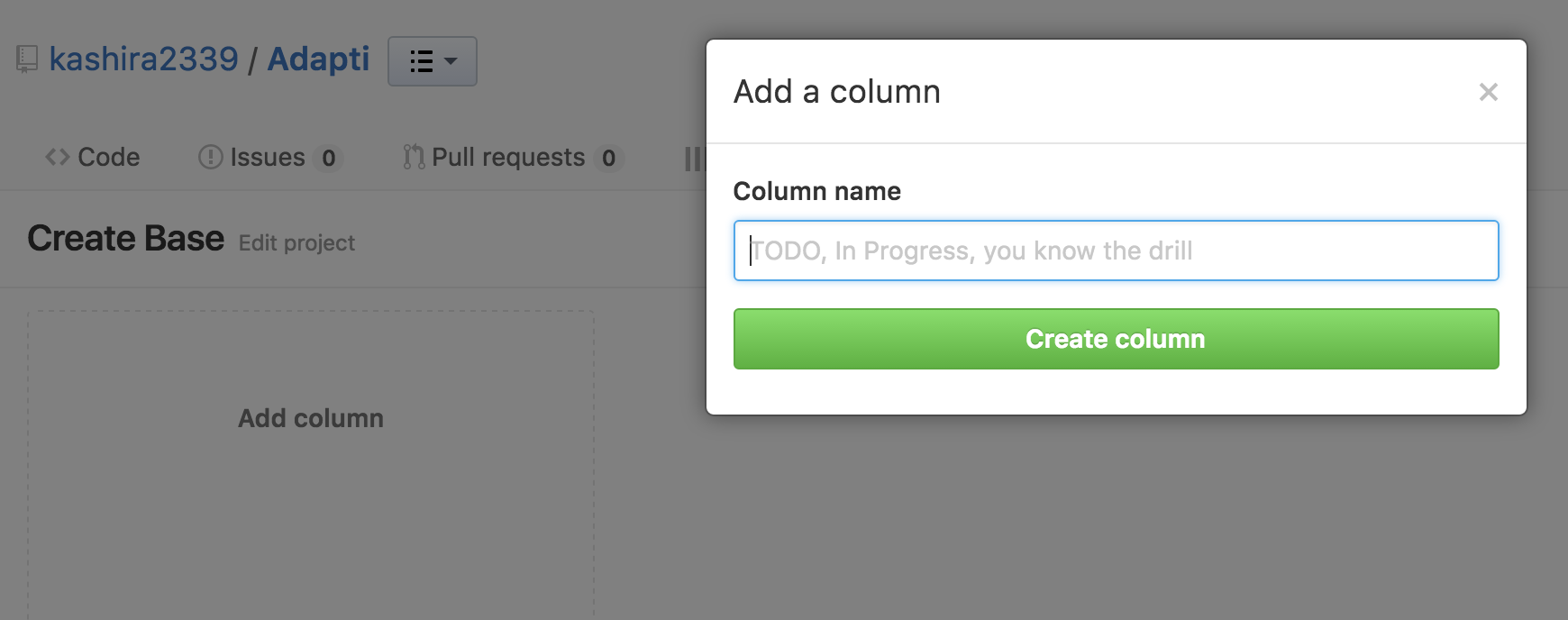
Task: Switch to the Issues tab
Action: [x=270, y=157]
